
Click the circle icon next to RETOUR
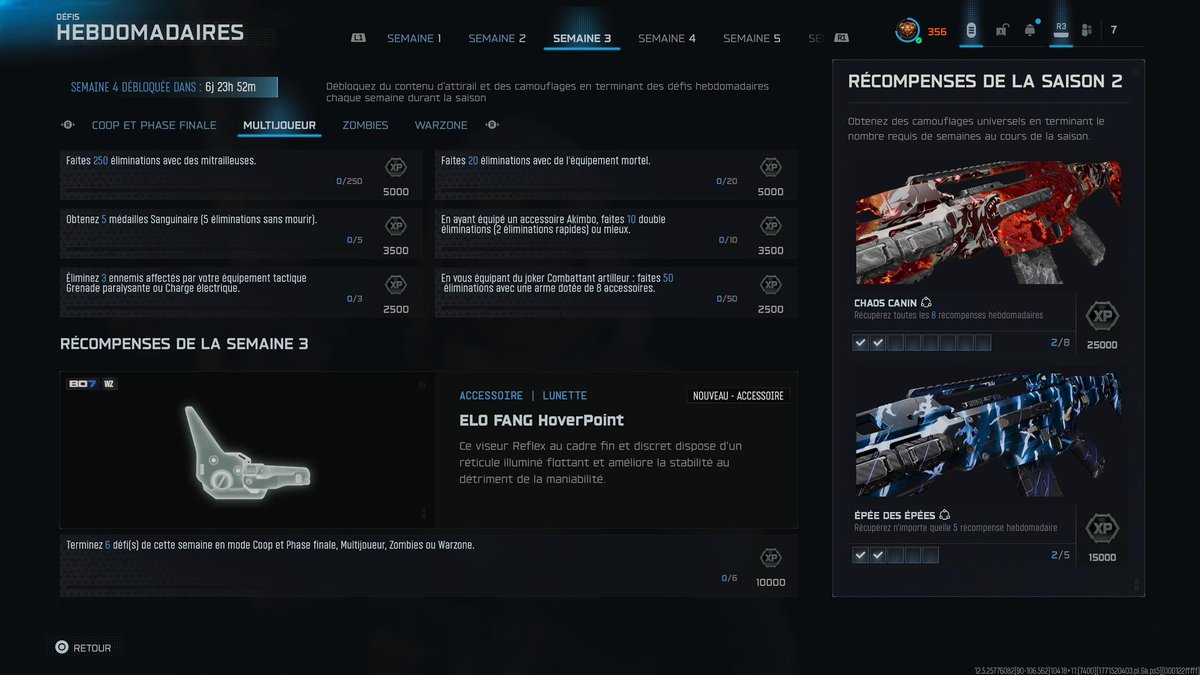pyautogui.click(x=62, y=647)
